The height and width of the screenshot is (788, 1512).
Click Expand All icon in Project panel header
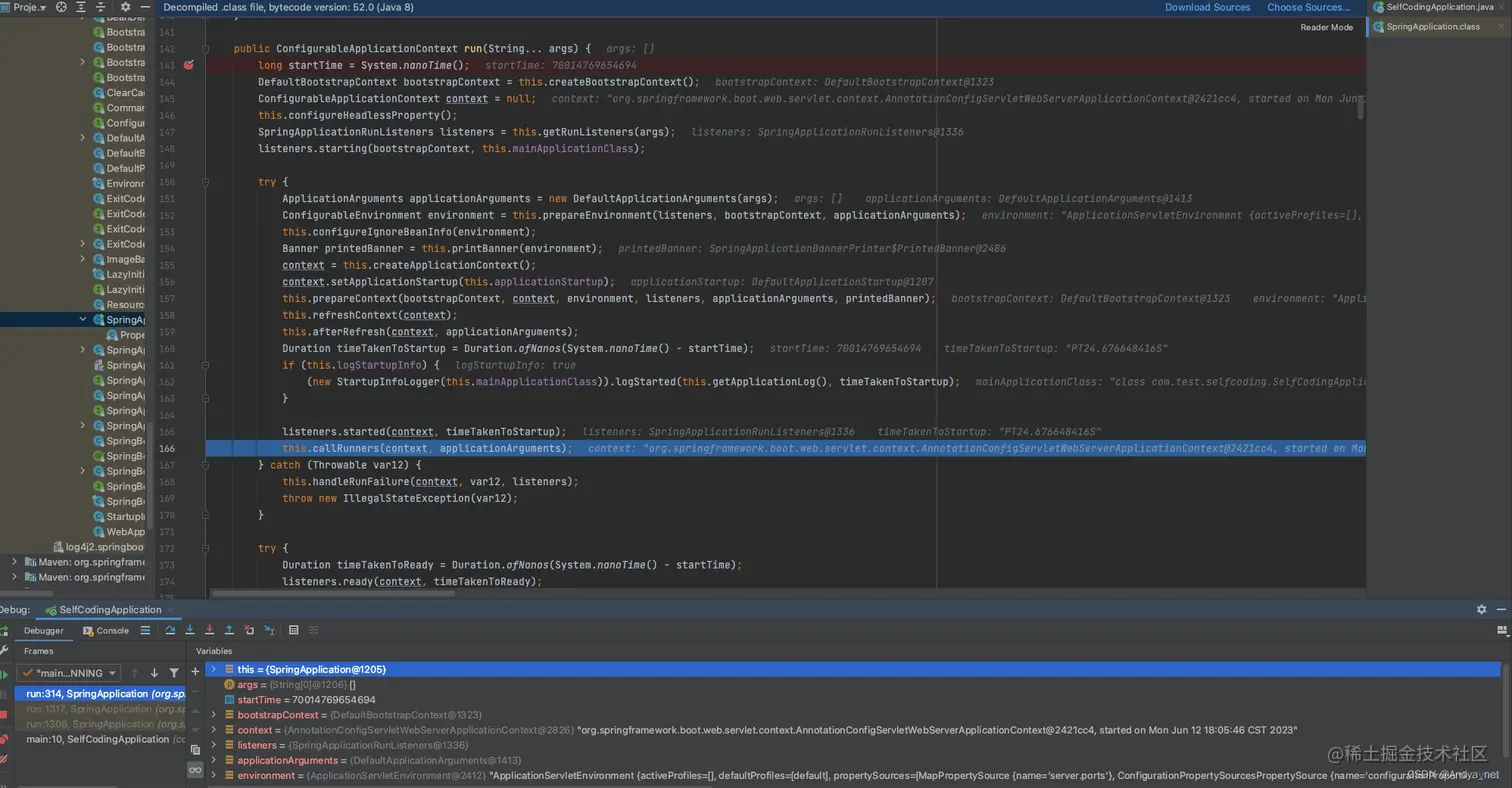point(81,7)
